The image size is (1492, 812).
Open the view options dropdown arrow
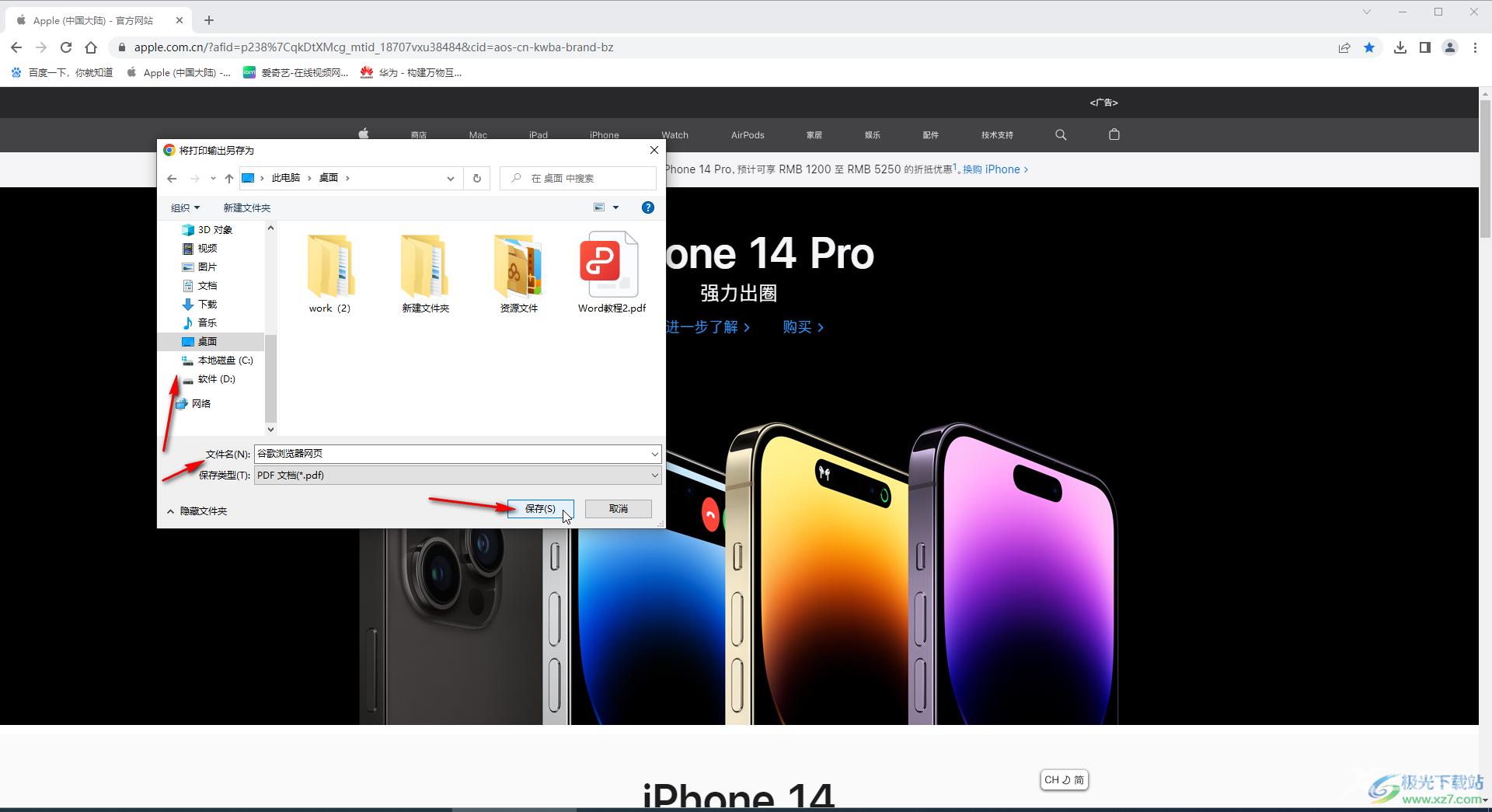[x=615, y=207]
